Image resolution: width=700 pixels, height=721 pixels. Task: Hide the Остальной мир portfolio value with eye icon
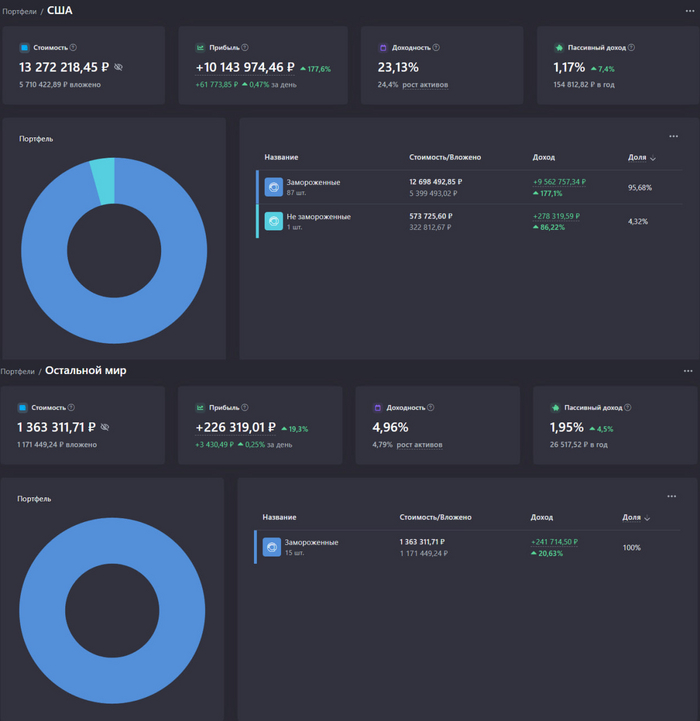(x=105, y=427)
